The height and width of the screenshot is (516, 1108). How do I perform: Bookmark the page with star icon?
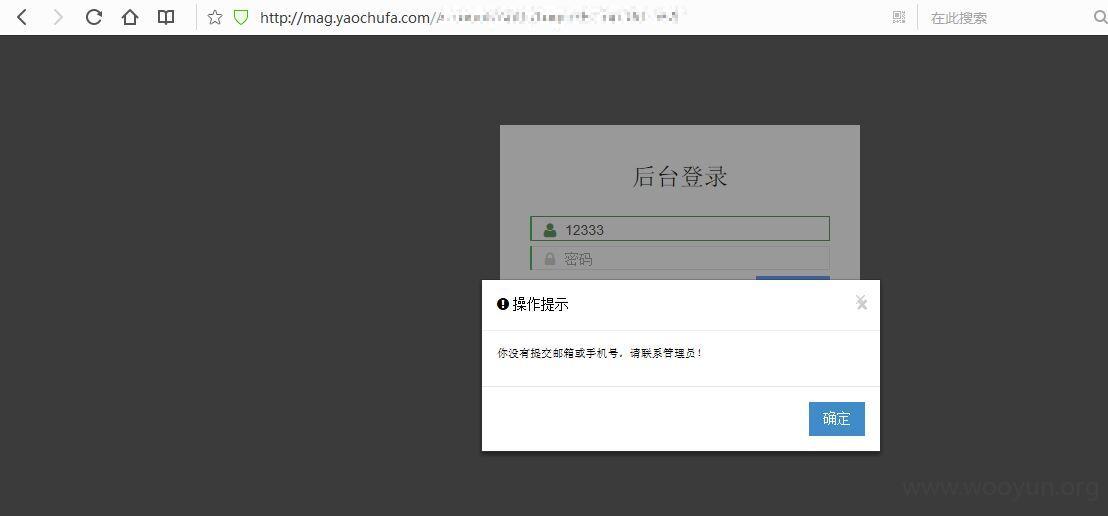215,18
